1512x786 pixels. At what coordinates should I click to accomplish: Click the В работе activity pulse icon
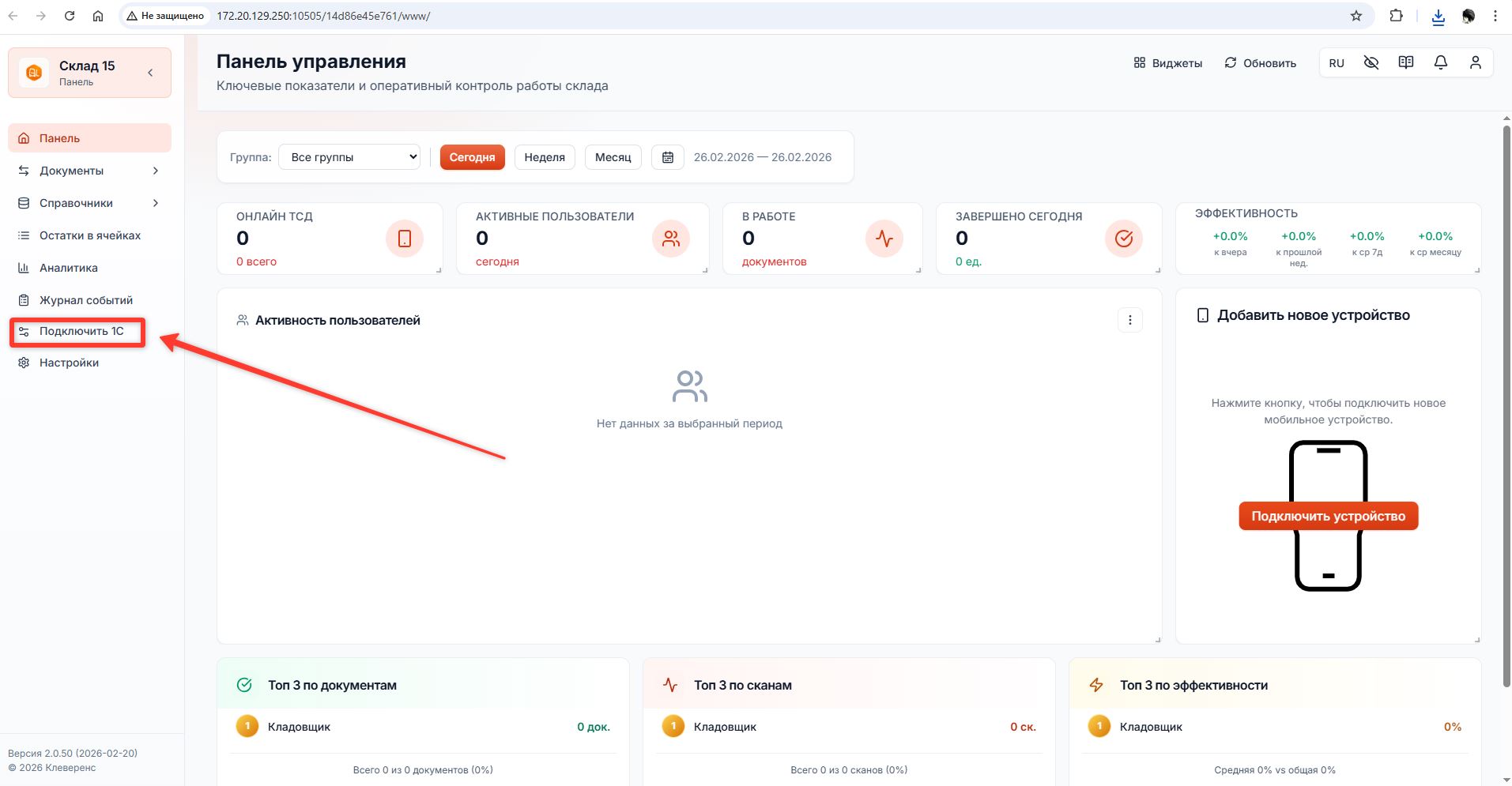click(x=884, y=239)
